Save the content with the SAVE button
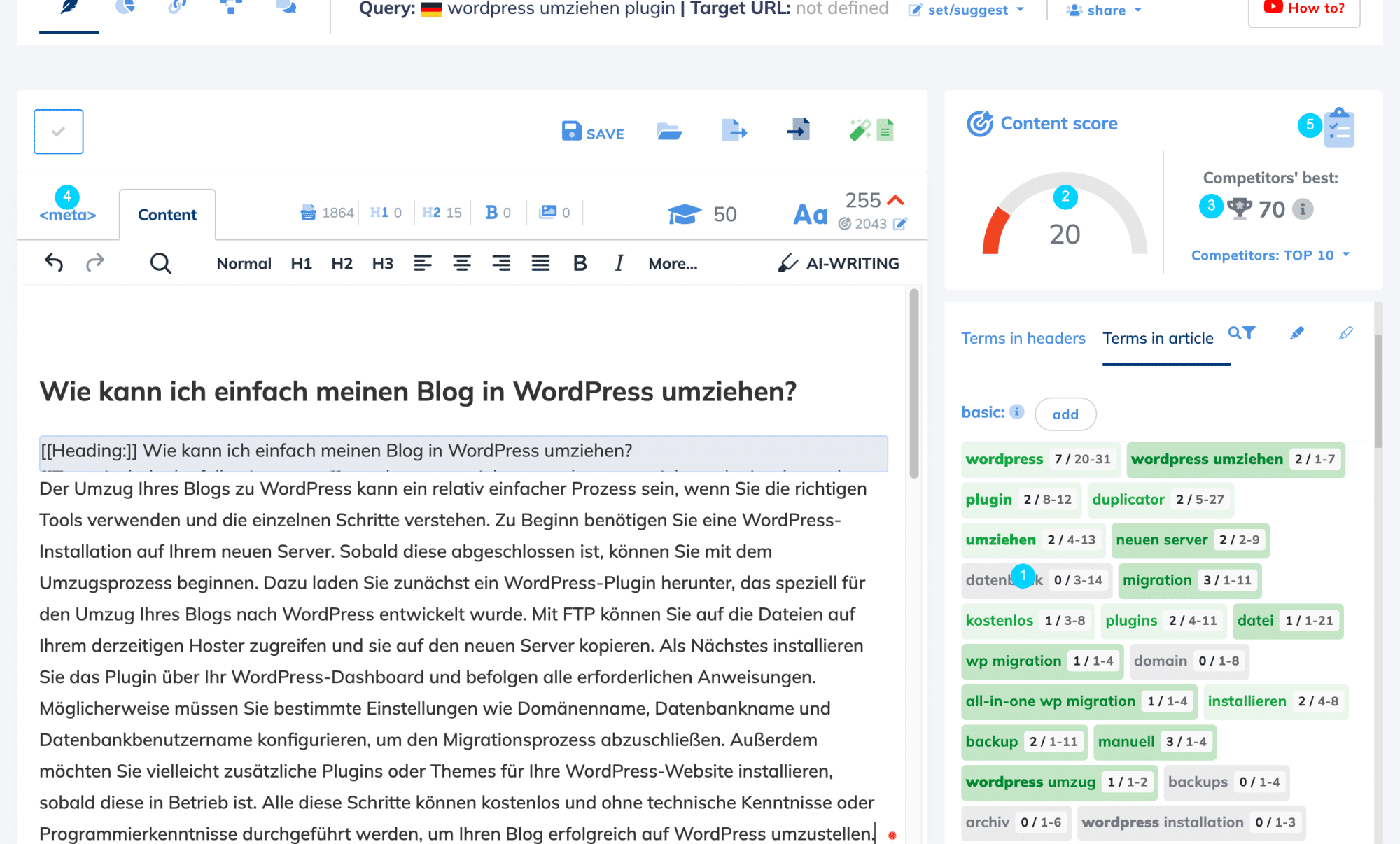Image resolution: width=1400 pixels, height=844 pixels. pyautogui.click(x=593, y=132)
